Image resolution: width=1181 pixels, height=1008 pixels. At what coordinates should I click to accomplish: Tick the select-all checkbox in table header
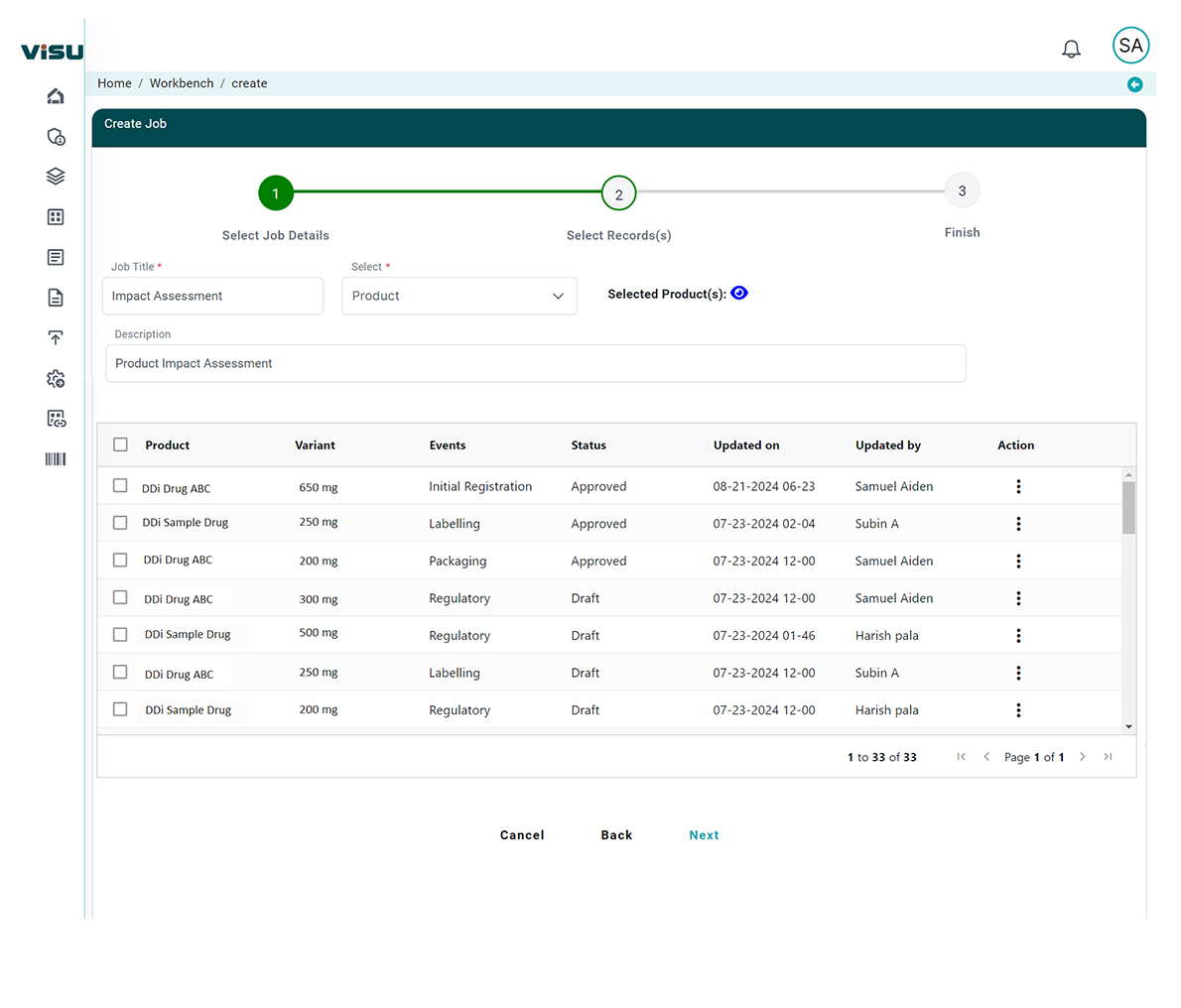pyautogui.click(x=121, y=444)
